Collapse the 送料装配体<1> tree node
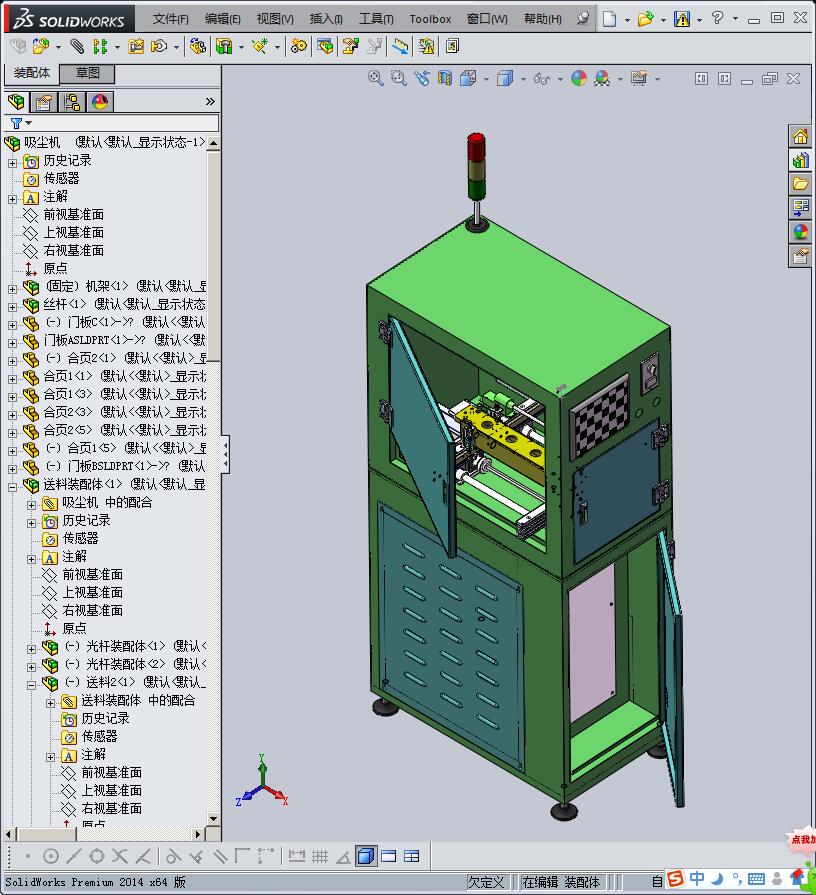Image resolution: width=816 pixels, height=895 pixels. point(13,487)
